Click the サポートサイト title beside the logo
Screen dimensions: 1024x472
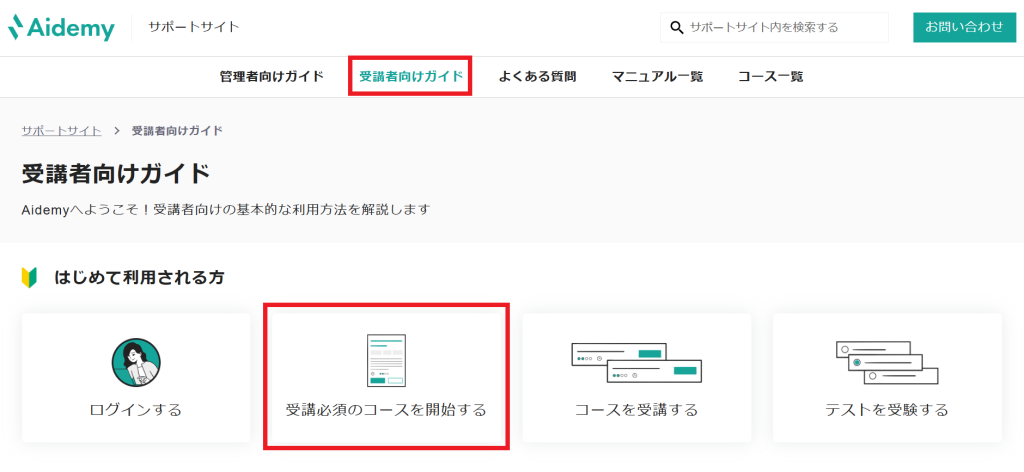click(194, 27)
